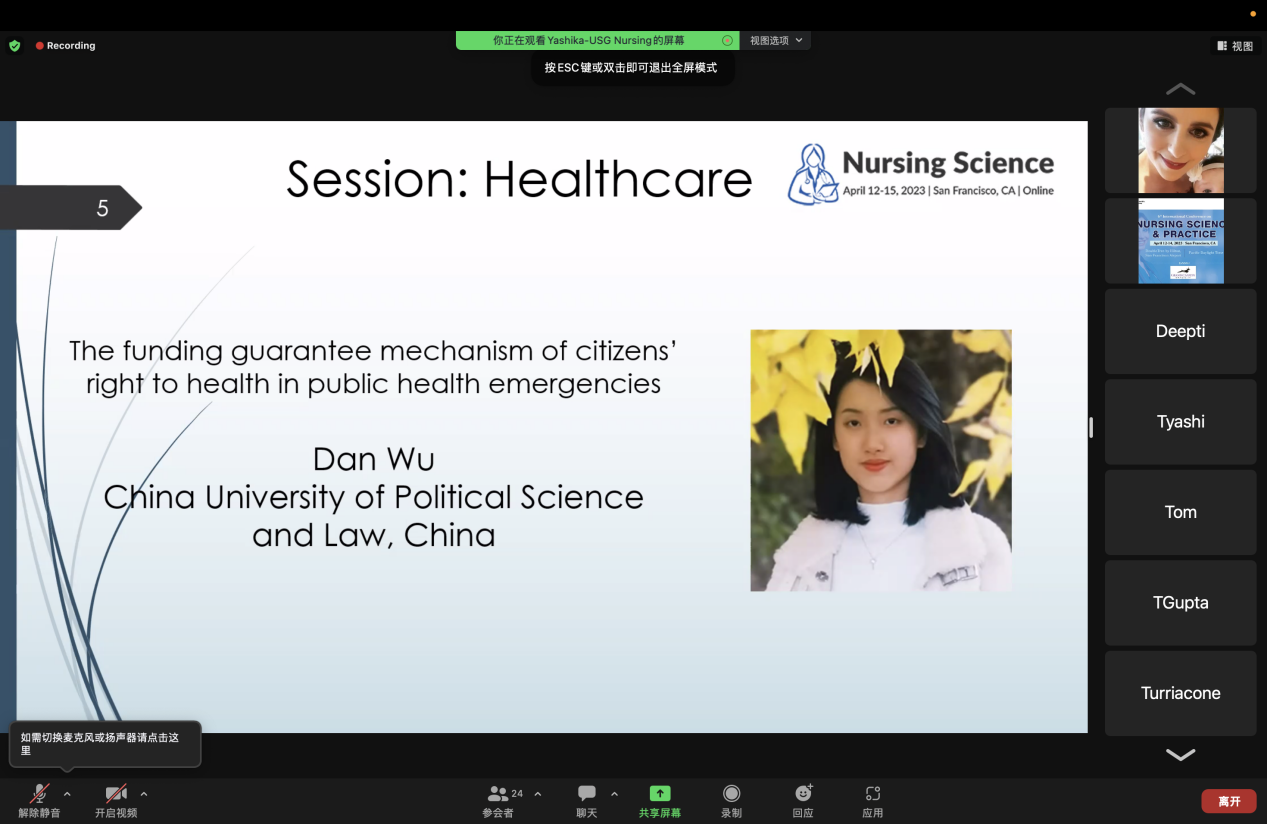Screen dimensions: 1267x824
Task: Click the green encryption shield icon
Action: 14,46
